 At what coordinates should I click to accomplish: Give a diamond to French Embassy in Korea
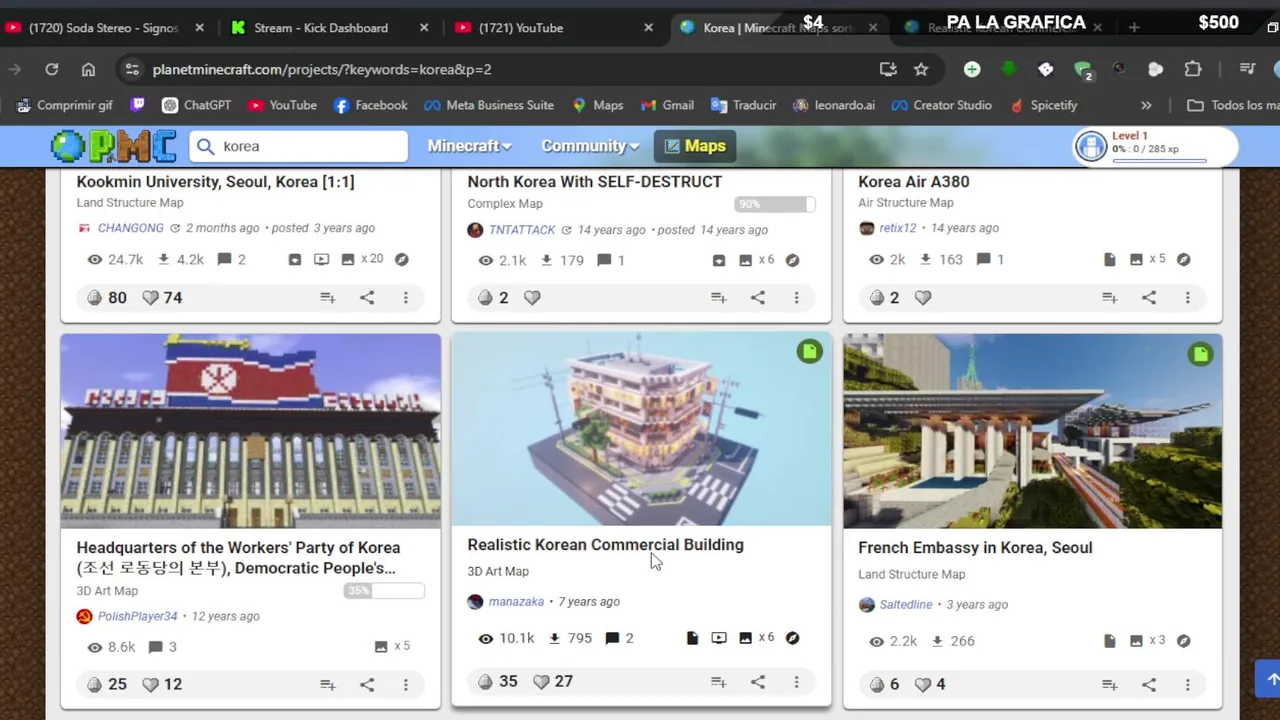tap(876, 685)
